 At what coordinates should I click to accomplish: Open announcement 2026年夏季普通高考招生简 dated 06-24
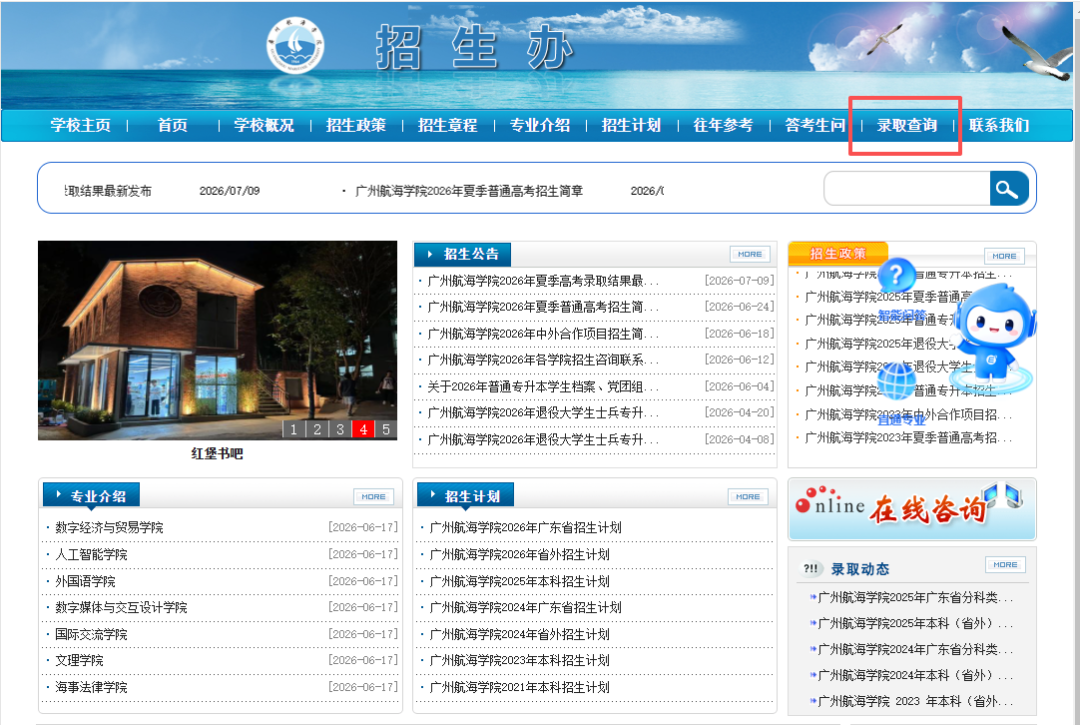coord(543,307)
